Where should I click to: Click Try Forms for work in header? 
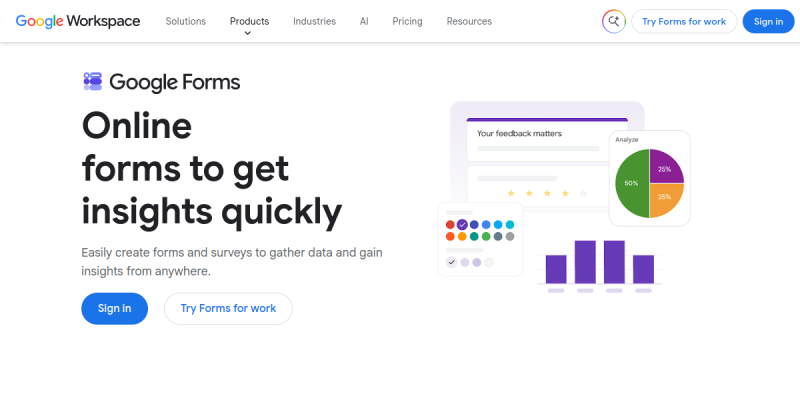[x=684, y=21]
